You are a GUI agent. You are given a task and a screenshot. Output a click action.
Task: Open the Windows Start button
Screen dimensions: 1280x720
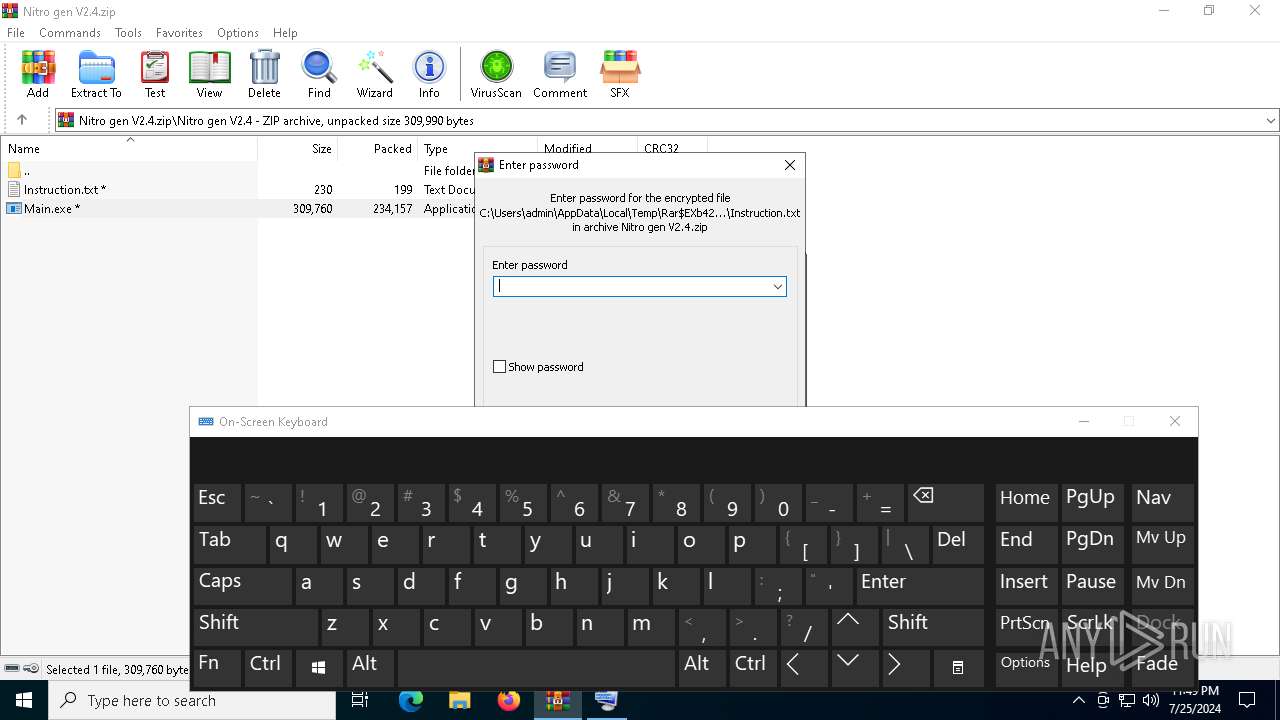[24, 700]
